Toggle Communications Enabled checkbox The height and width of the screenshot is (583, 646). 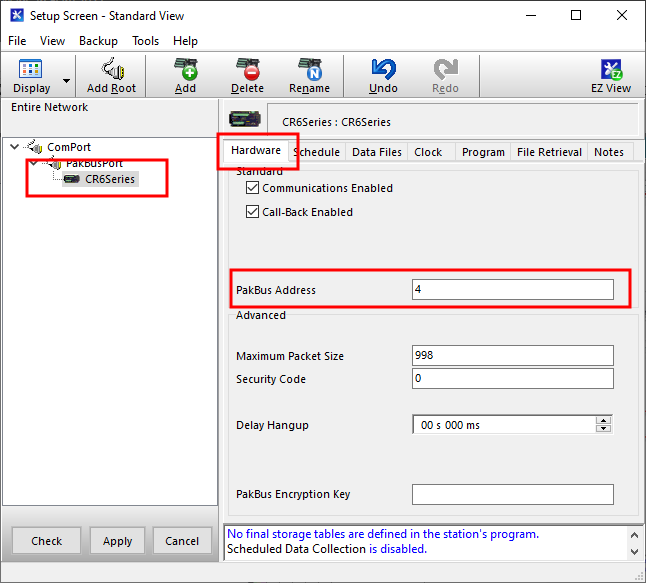tap(252, 188)
